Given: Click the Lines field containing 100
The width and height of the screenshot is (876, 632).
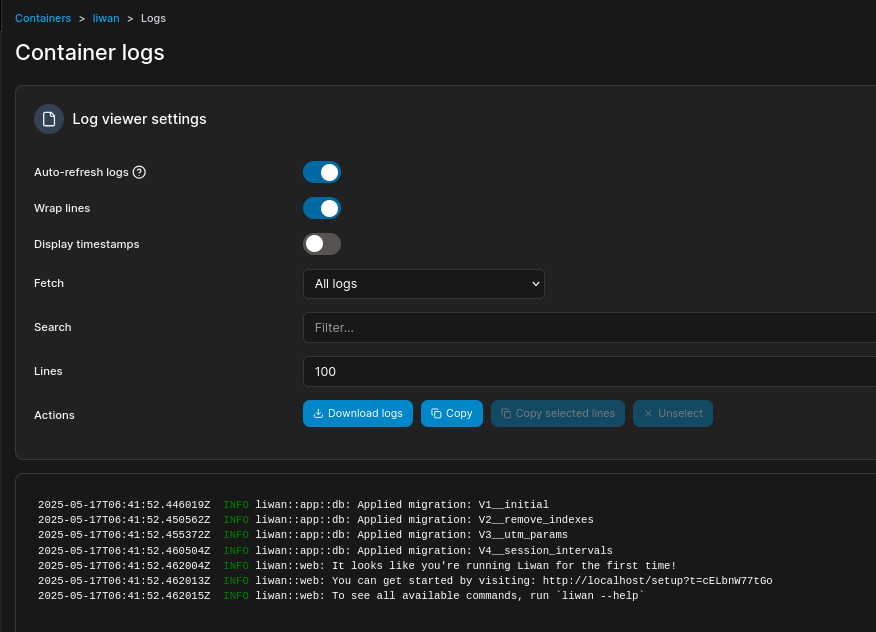Looking at the screenshot, I should coord(589,372).
